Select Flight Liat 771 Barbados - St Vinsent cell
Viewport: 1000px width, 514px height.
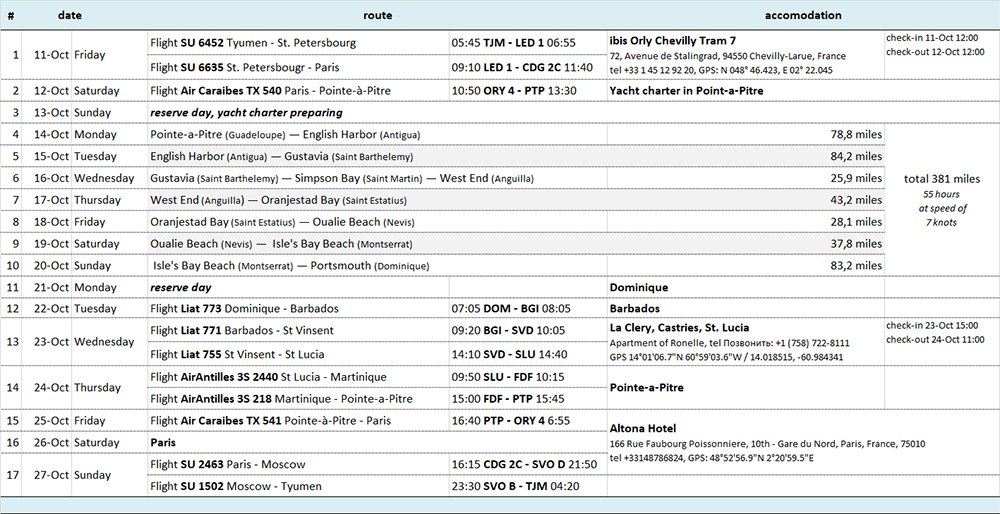(298, 330)
